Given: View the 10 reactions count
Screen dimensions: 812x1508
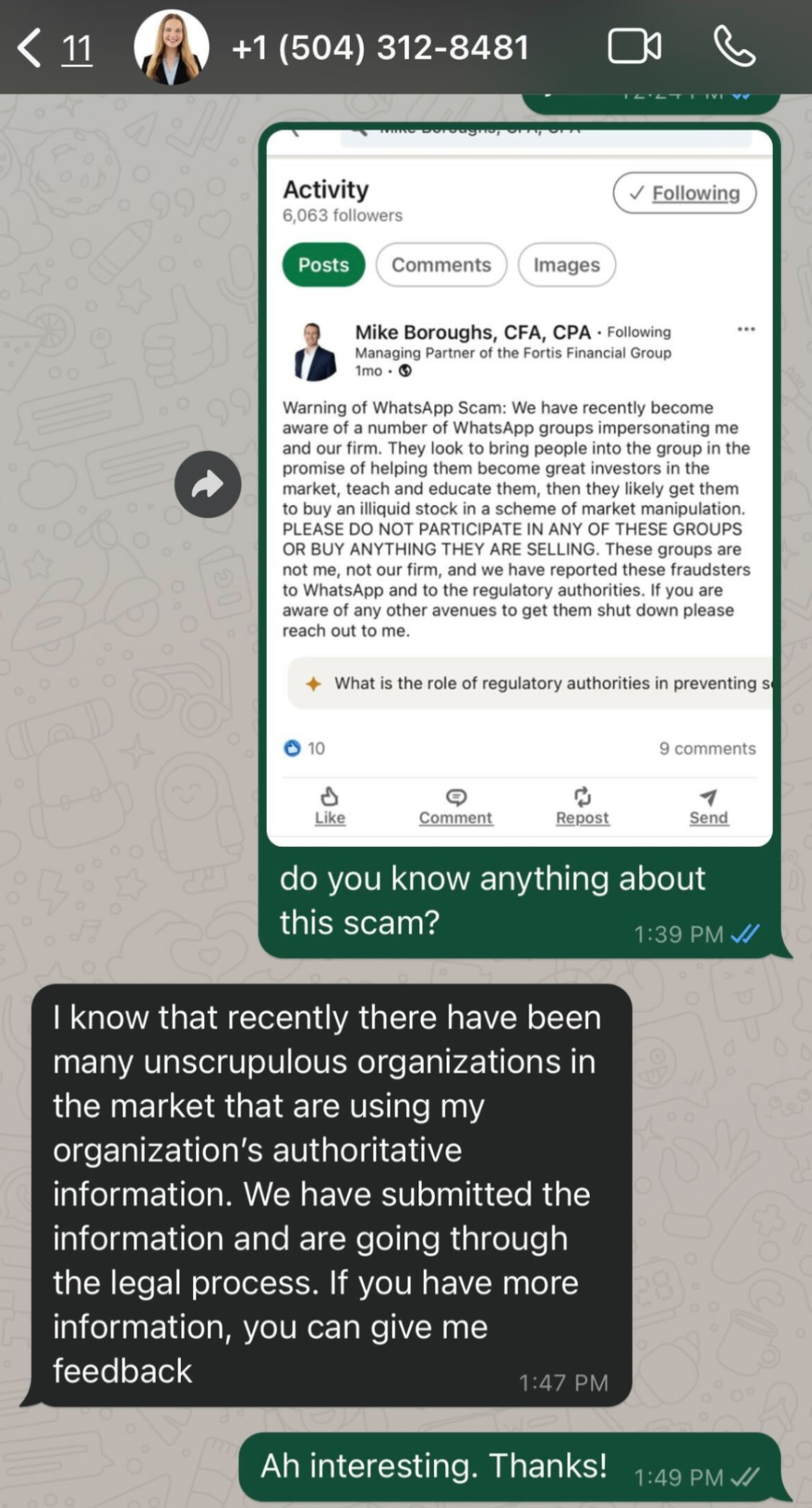Looking at the screenshot, I should tap(304, 749).
